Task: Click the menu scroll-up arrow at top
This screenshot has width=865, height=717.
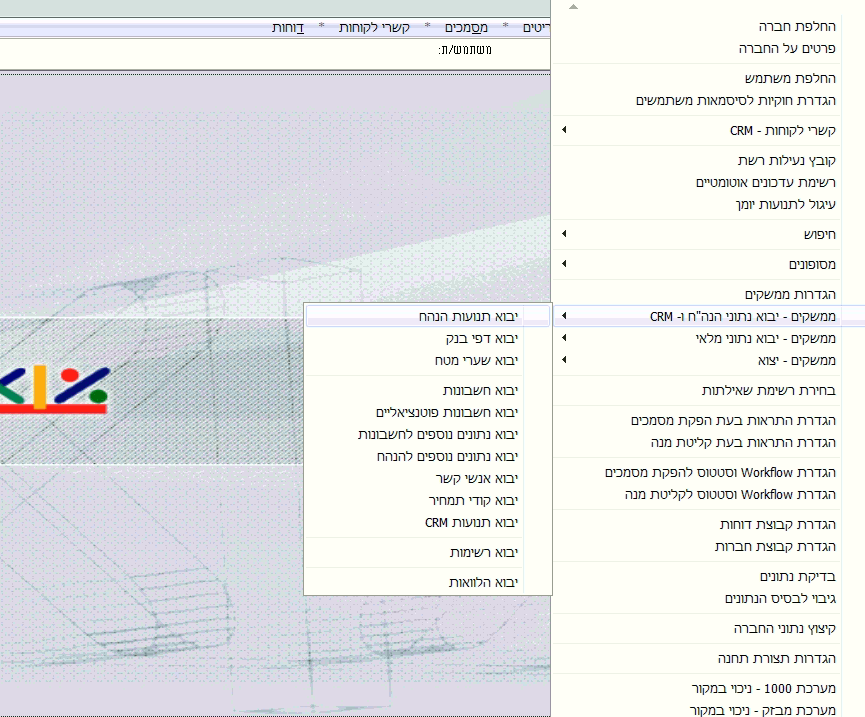Action: pos(573,7)
